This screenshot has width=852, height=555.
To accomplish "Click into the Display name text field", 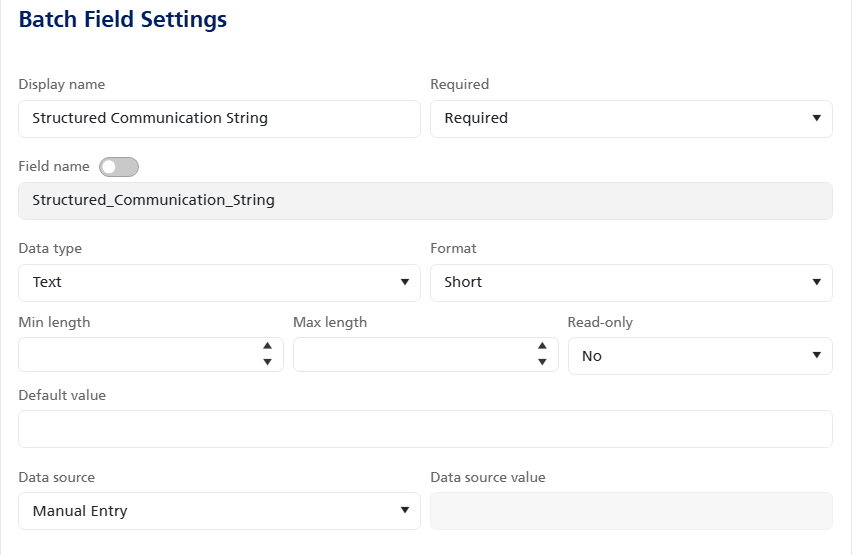I will point(219,118).
